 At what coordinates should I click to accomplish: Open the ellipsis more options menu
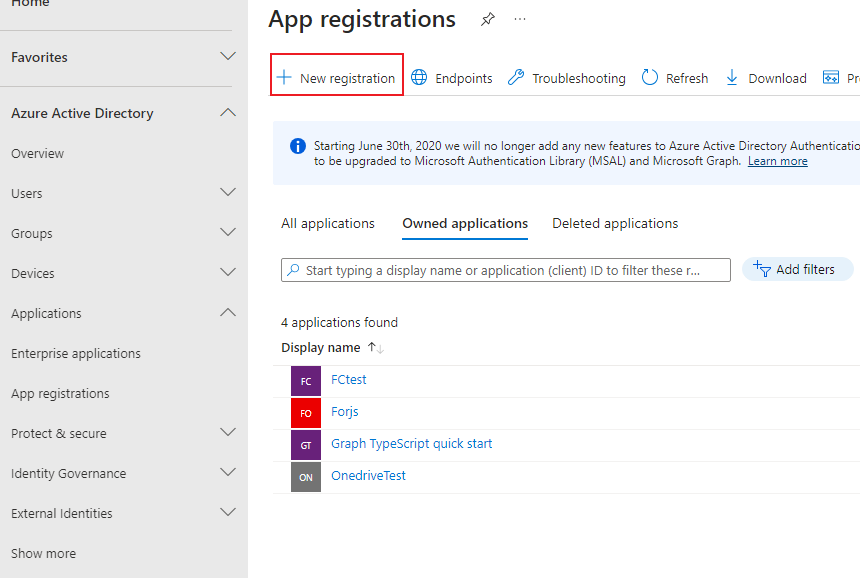pyautogui.click(x=520, y=19)
